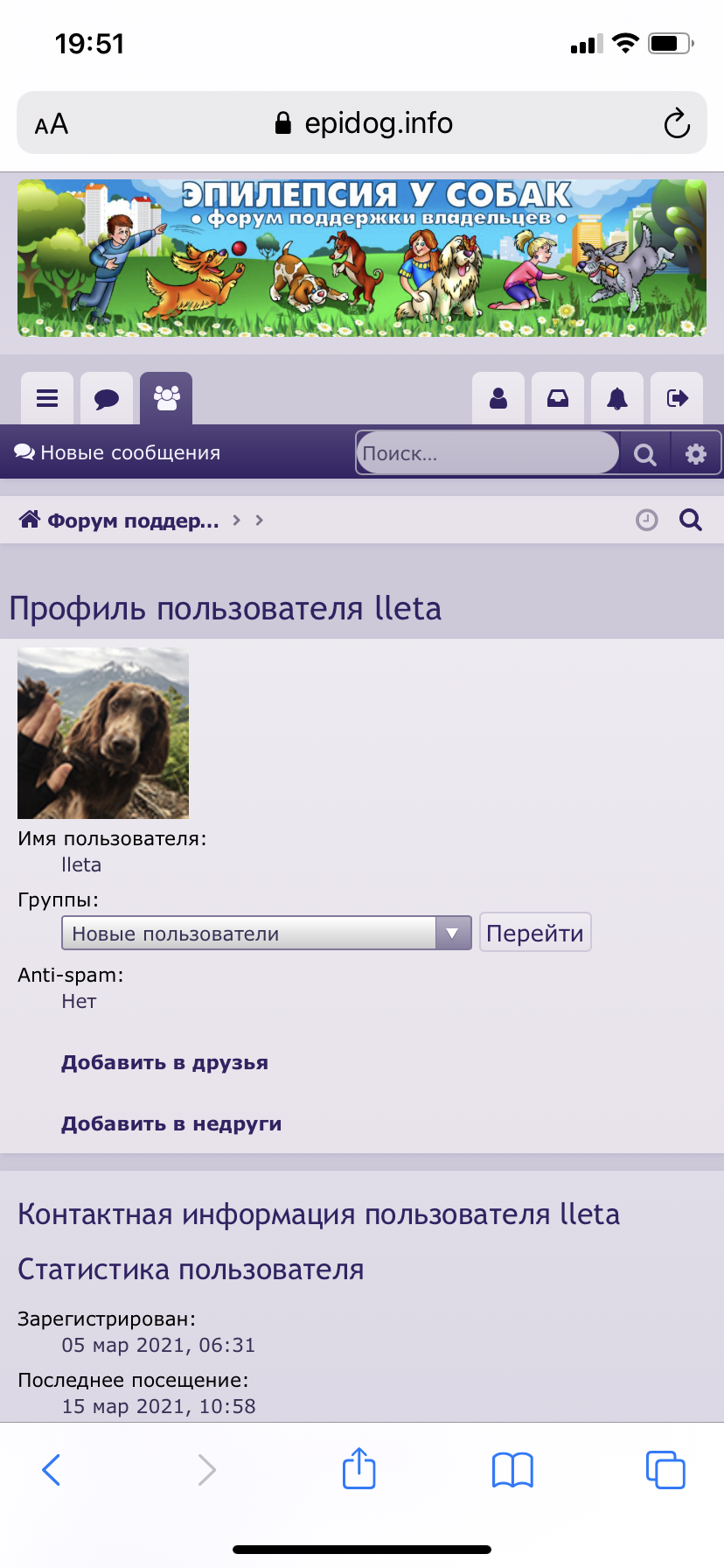Click the magnifier search submit button
Image resolution: width=724 pixels, height=1568 pixels.
coord(645,454)
